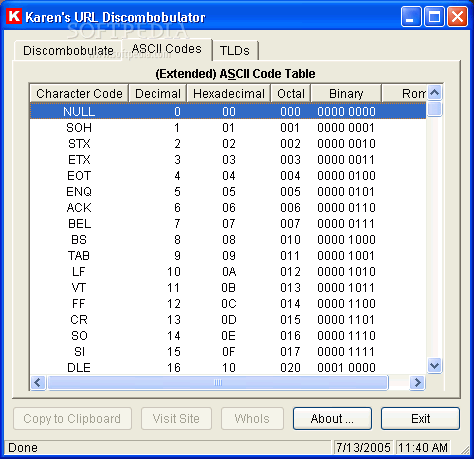
Task: Select the FF row
Action: click(228, 303)
